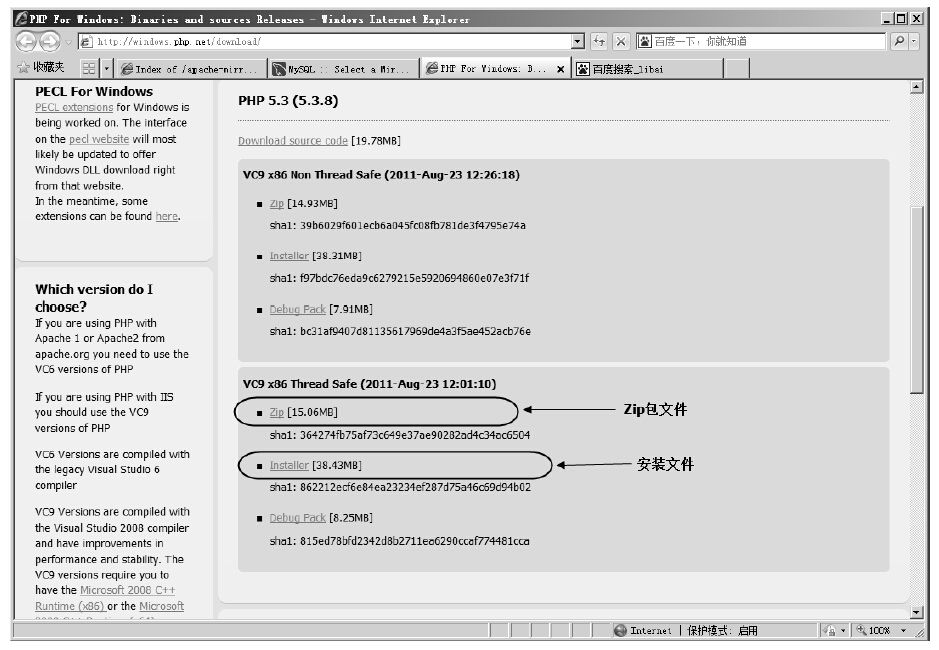Click the sha1 hash starting 364274fb
This screenshot has height=650, width=939.
tap(400, 435)
